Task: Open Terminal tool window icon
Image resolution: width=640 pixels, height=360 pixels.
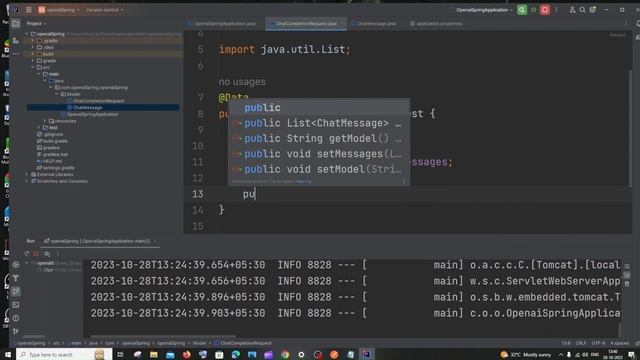Action: coord(16,305)
